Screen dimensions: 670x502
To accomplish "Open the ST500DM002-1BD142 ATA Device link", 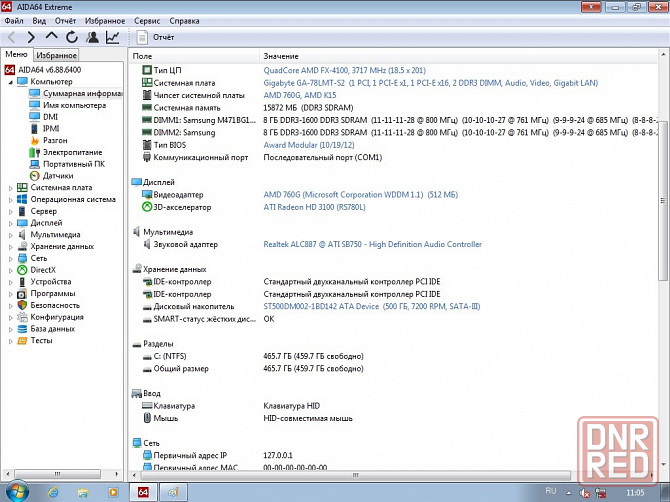I will click(372, 306).
